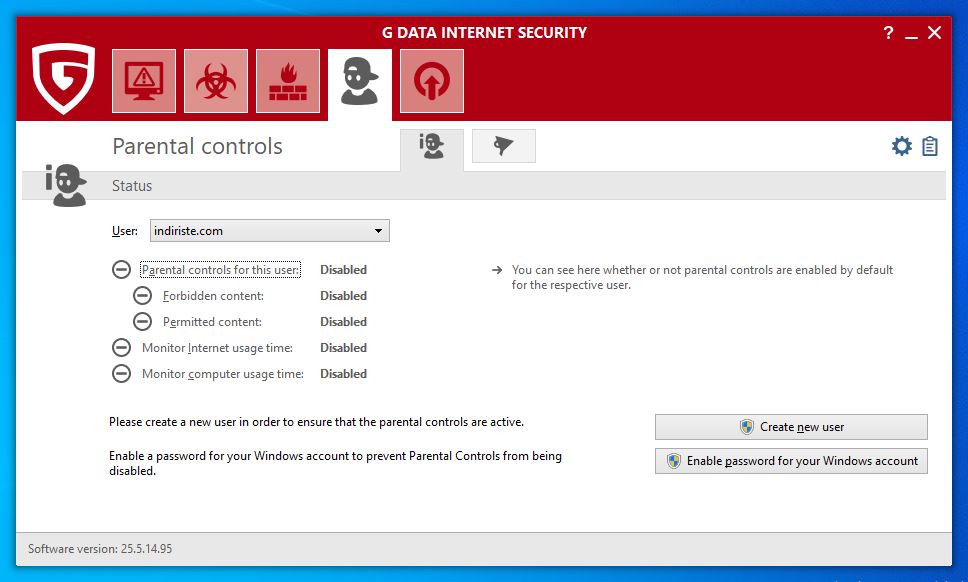Click 'Parental controls for this user:' label
This screenshot has width=968, height=582.
pos(220,270)
